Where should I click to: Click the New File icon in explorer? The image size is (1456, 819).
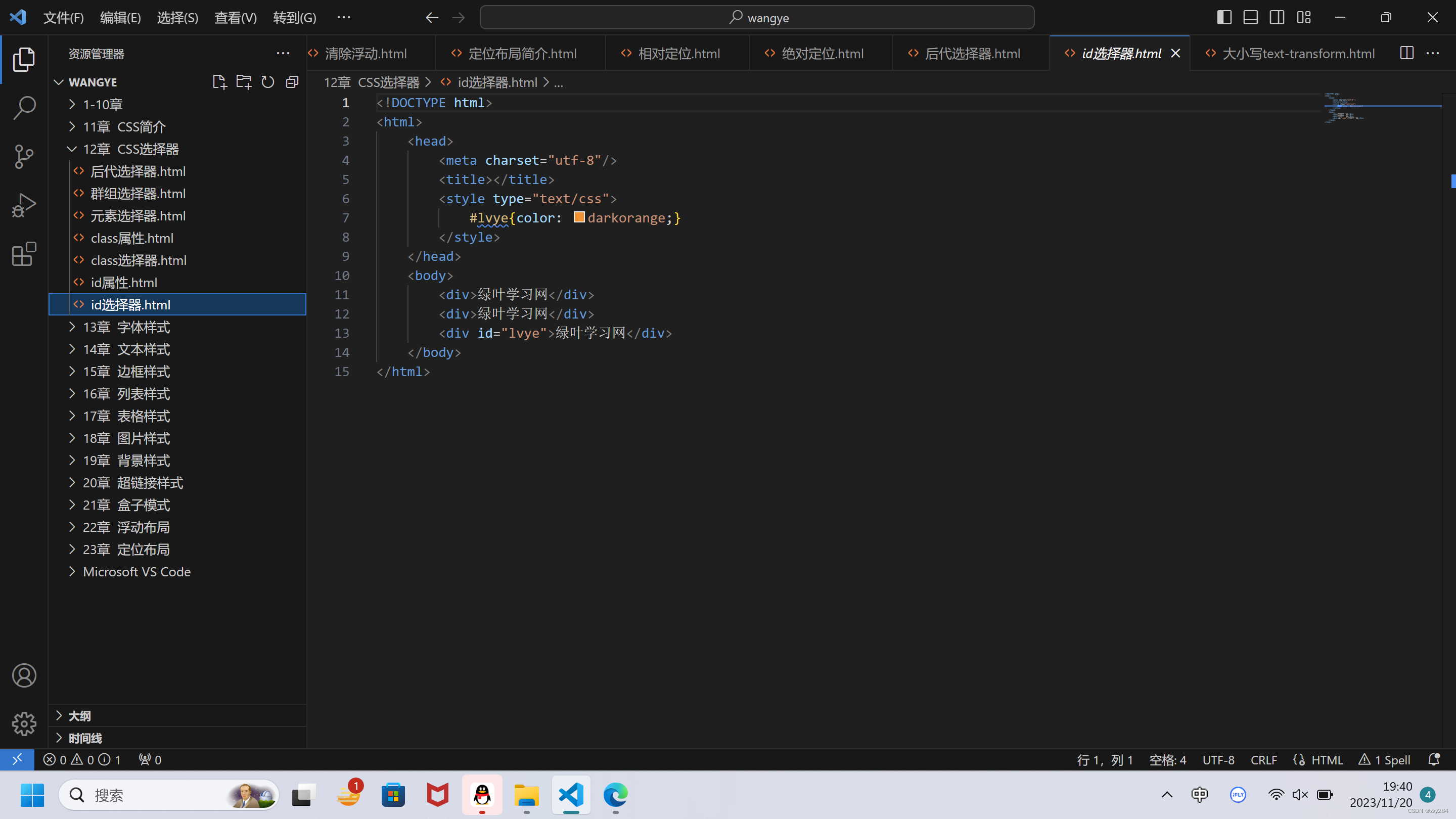pyautogui.click(x=219, y=82)
